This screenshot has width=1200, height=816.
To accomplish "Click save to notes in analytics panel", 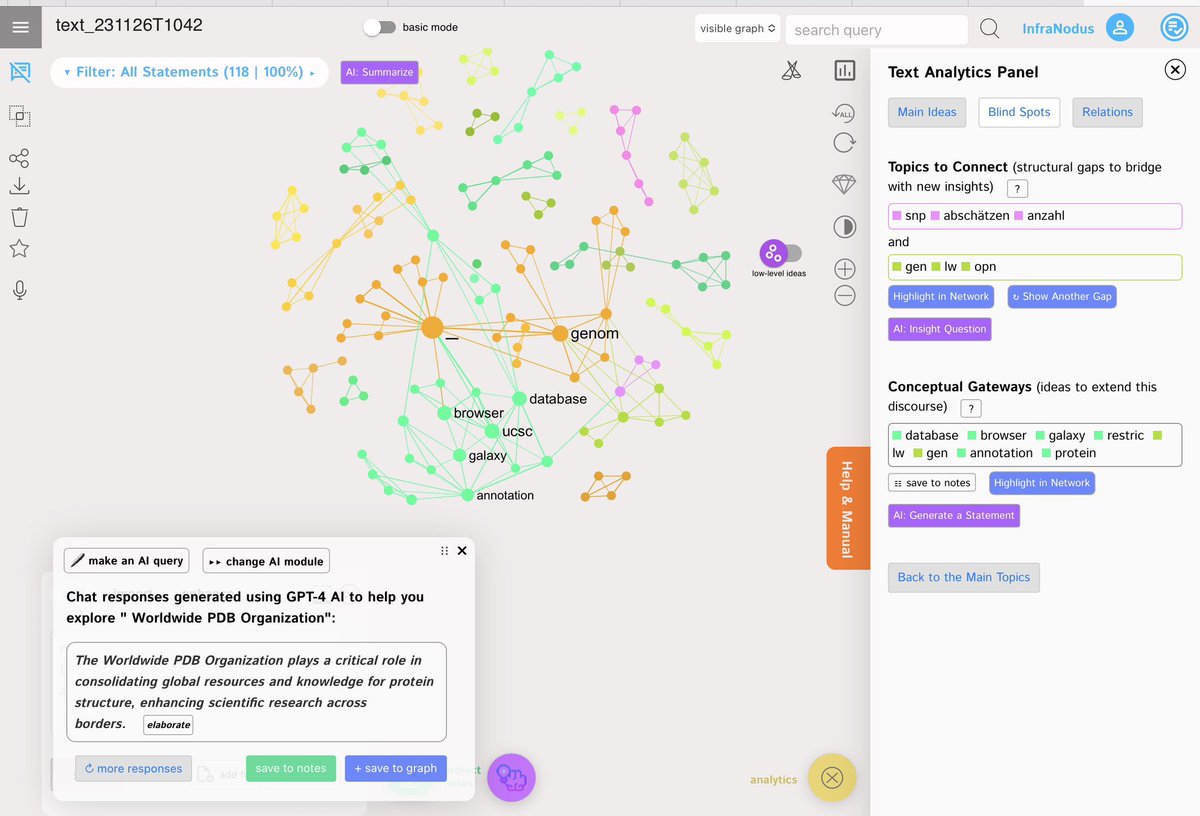I will 932,483.
